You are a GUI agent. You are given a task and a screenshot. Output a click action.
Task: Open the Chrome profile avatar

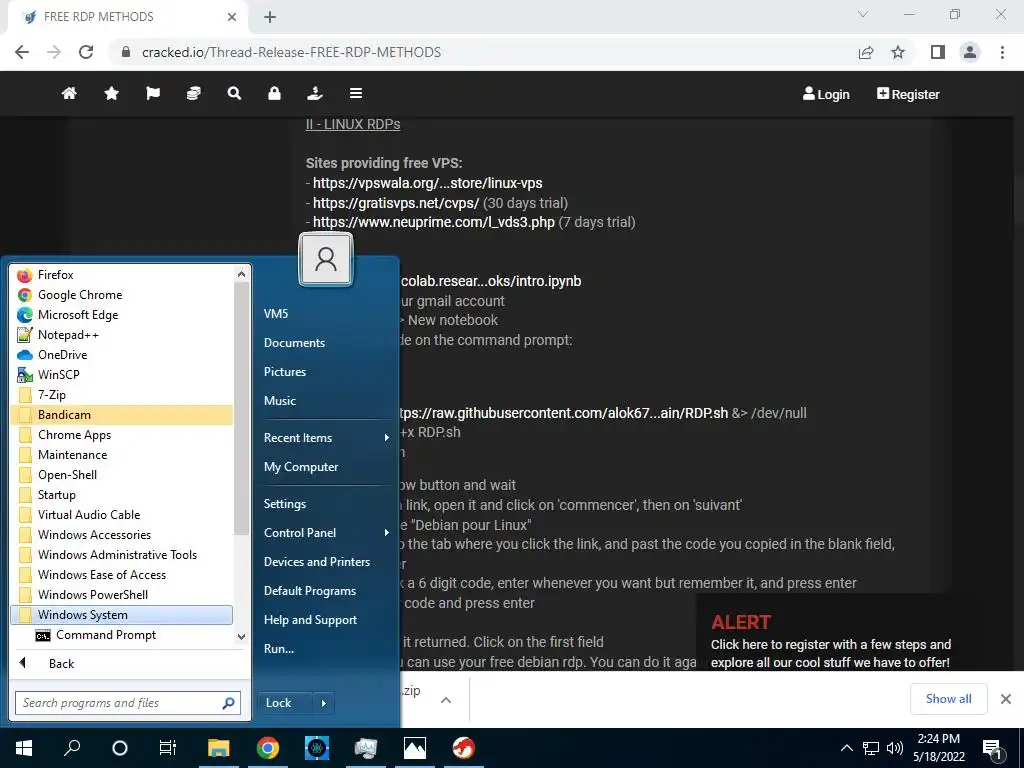click(970, 52)
